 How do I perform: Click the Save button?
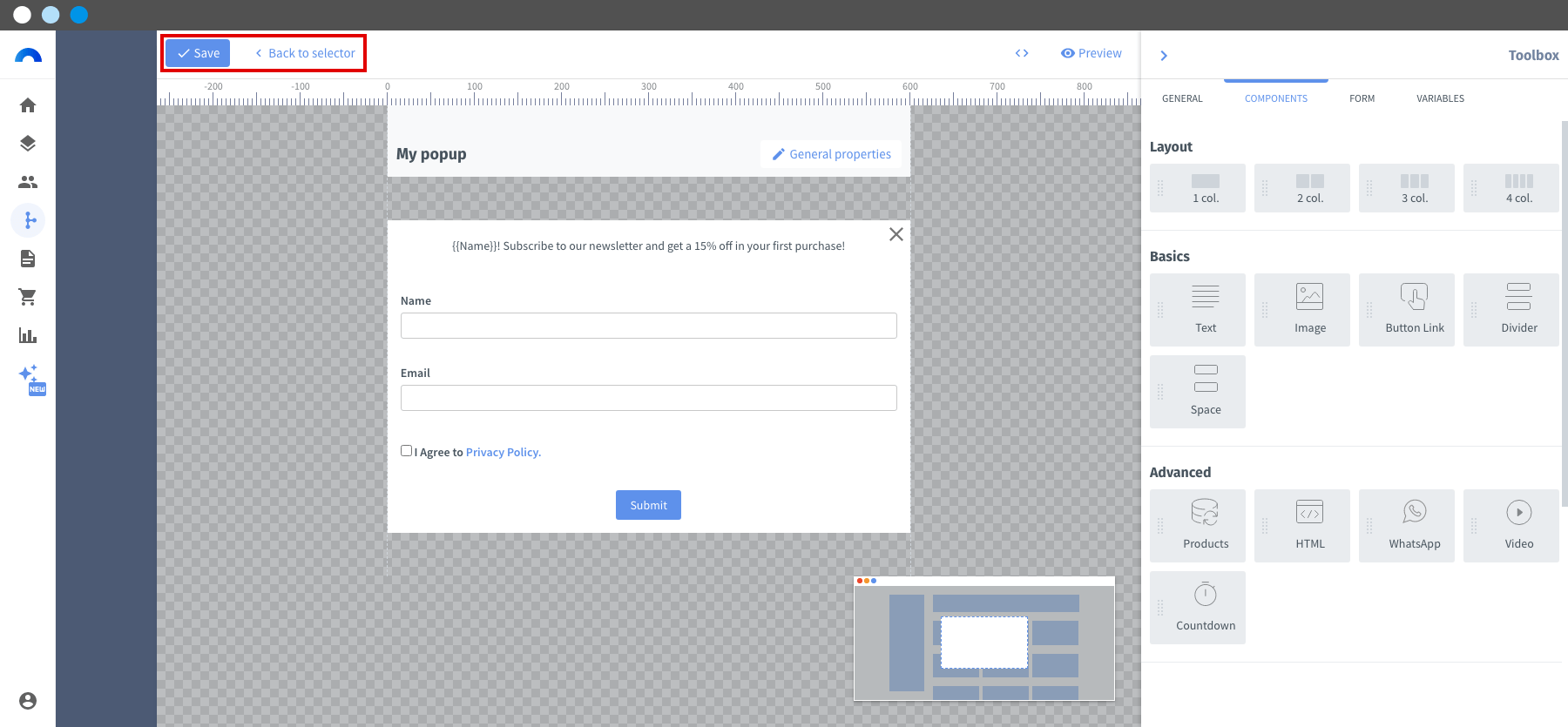pyautogui.click(x=198, y=53)
